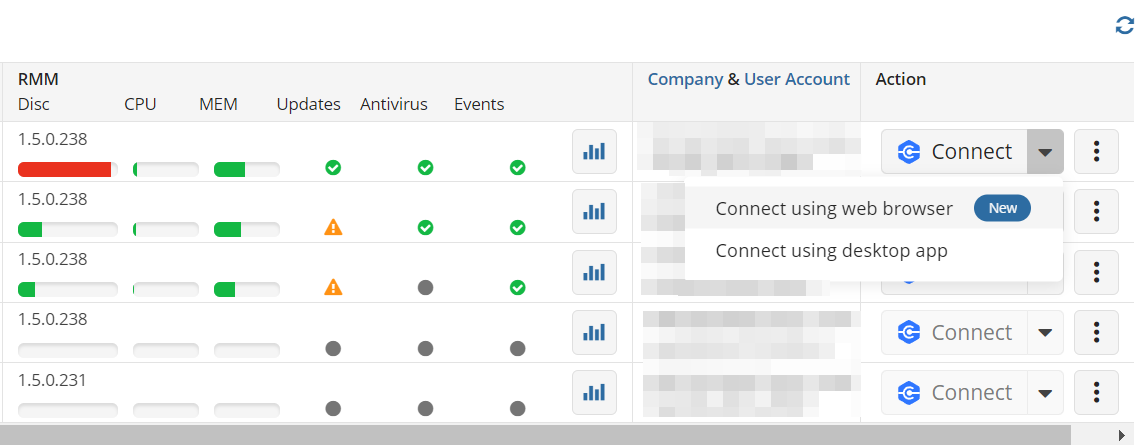Collapse the first row Connect dropdown arrow
Screen dimensions: 1148x445
pos(1045,152)
